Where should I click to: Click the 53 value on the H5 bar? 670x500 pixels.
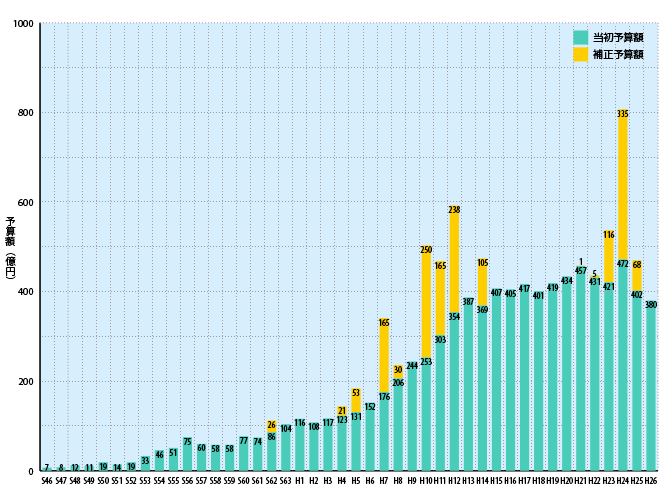pyautogui.click(x=356, y=392)
